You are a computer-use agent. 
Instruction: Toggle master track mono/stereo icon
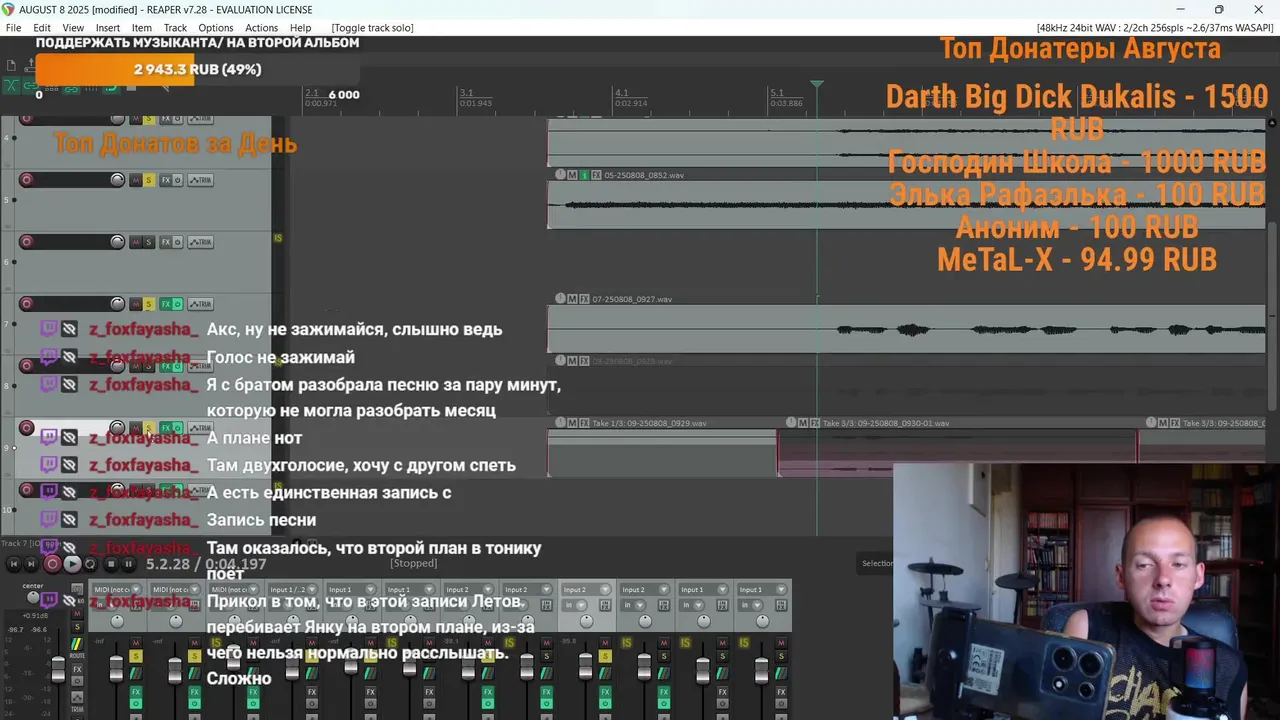pos(77,588)
